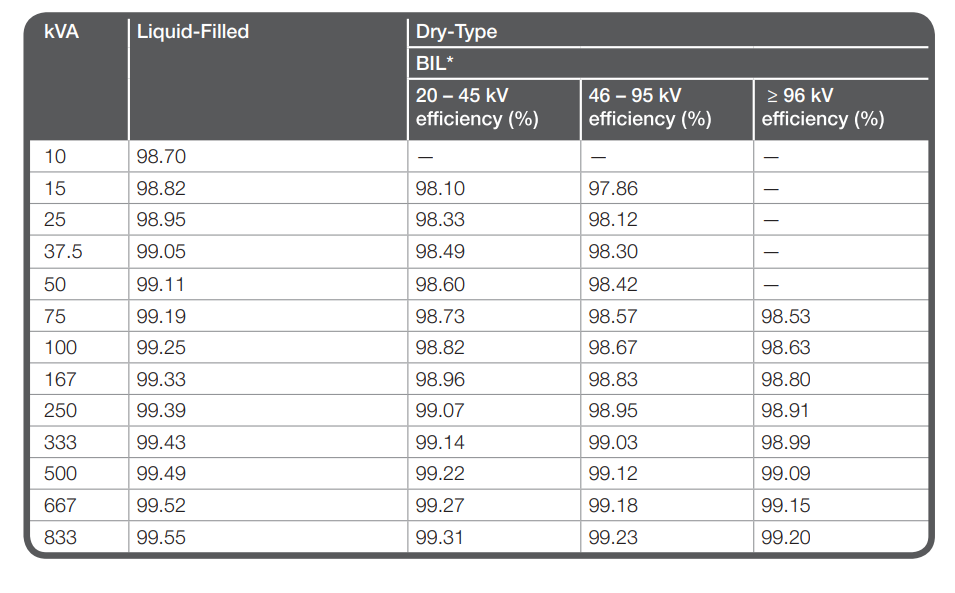The height and width of the screenshot is (593, 955).
Task: Click the kVA column header
Action: click(x=61, y=32)
